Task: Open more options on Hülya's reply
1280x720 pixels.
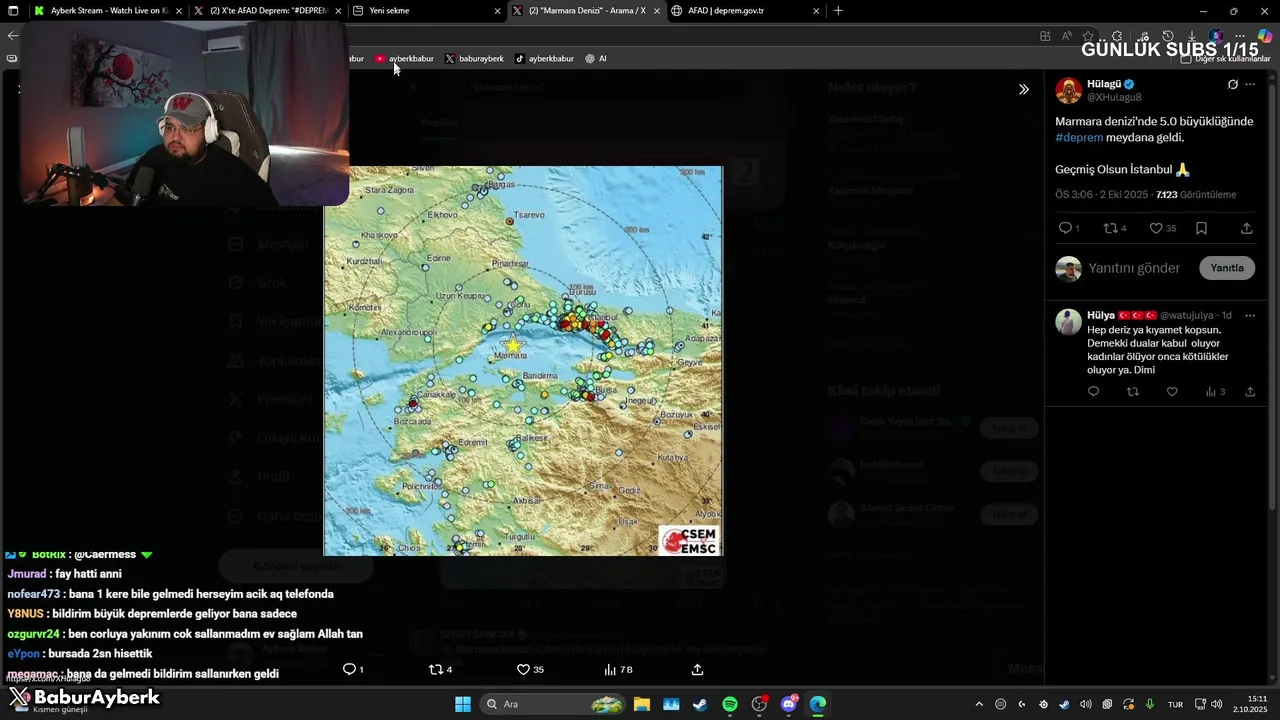Action: [x=1250, y=315]
